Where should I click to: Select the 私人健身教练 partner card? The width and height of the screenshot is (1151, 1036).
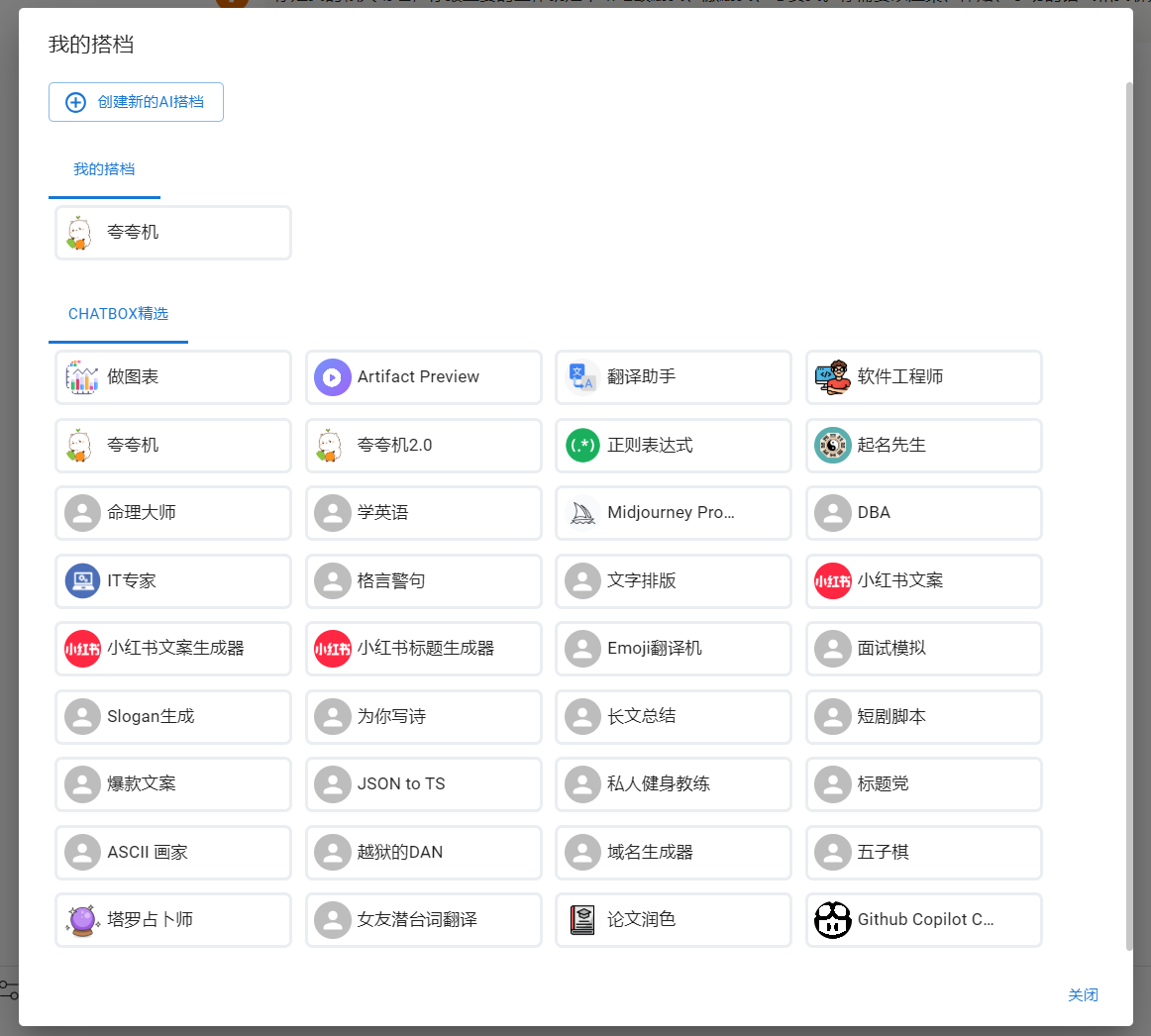click(674, 784)
